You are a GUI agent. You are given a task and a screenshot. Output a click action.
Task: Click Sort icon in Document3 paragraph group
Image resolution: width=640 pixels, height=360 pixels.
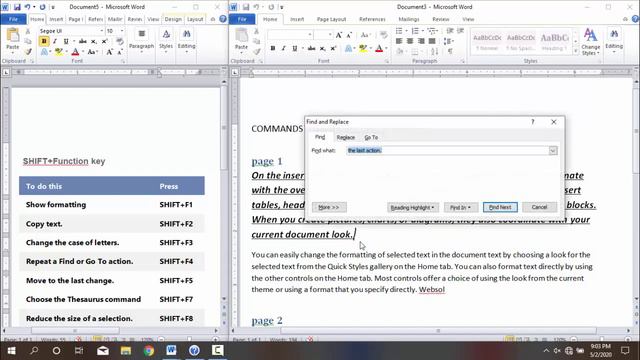[435, 51]
